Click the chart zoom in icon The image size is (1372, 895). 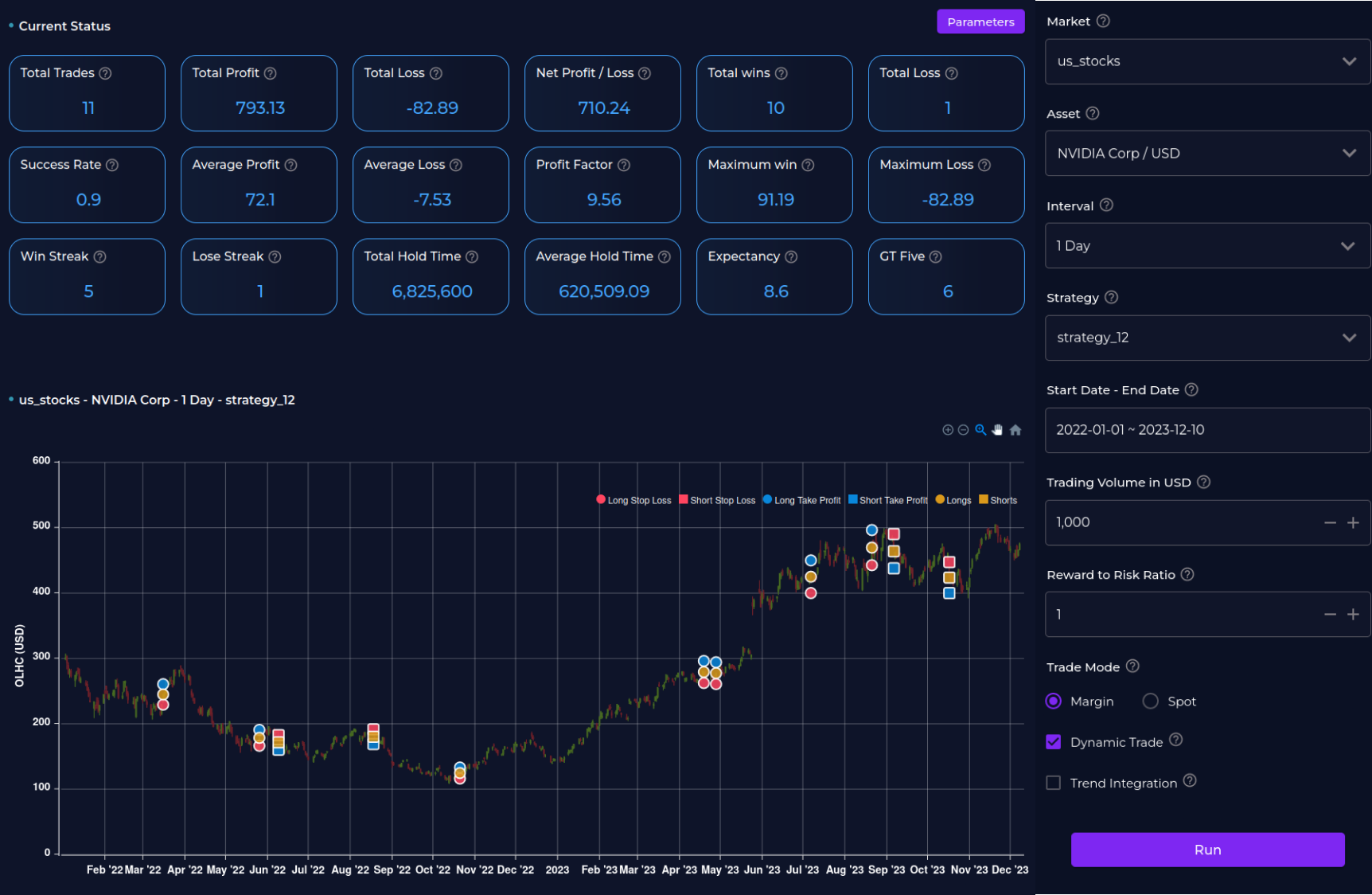click(948, 430)
